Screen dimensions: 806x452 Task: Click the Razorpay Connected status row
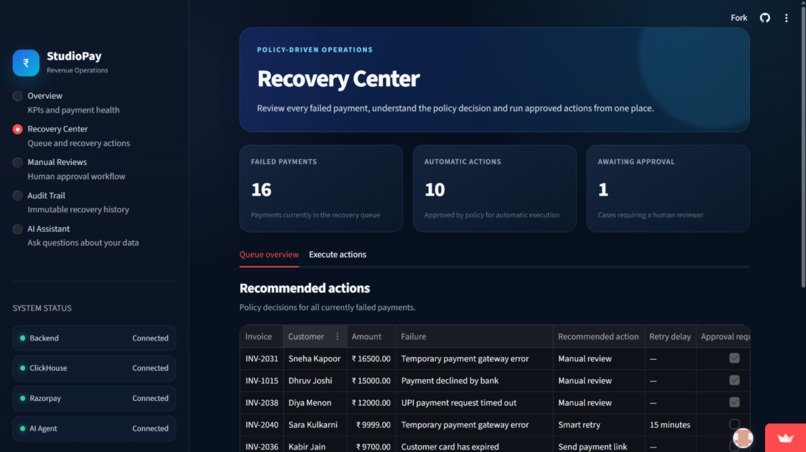94,398
